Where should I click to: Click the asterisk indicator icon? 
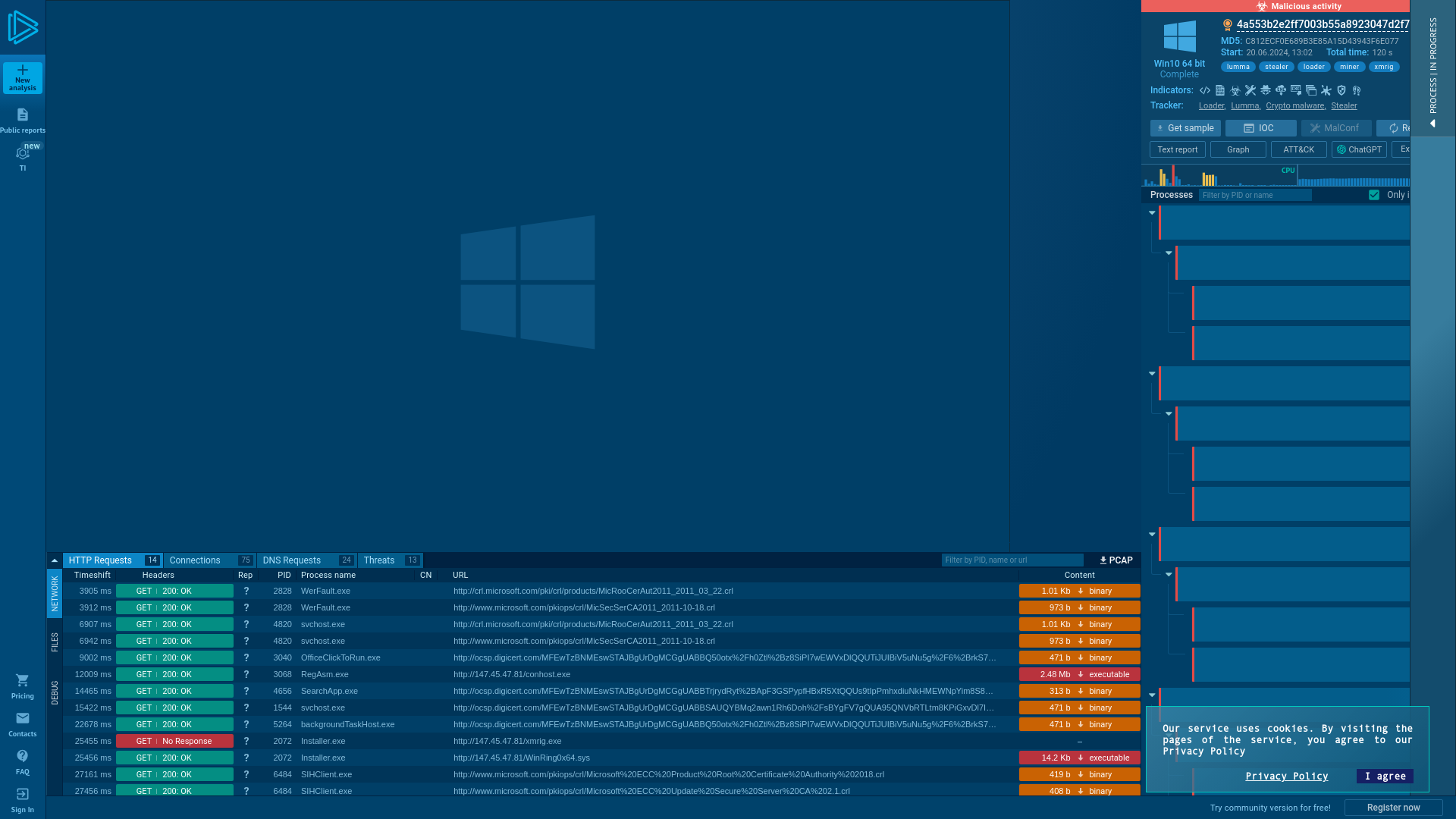click(1326, 90)
